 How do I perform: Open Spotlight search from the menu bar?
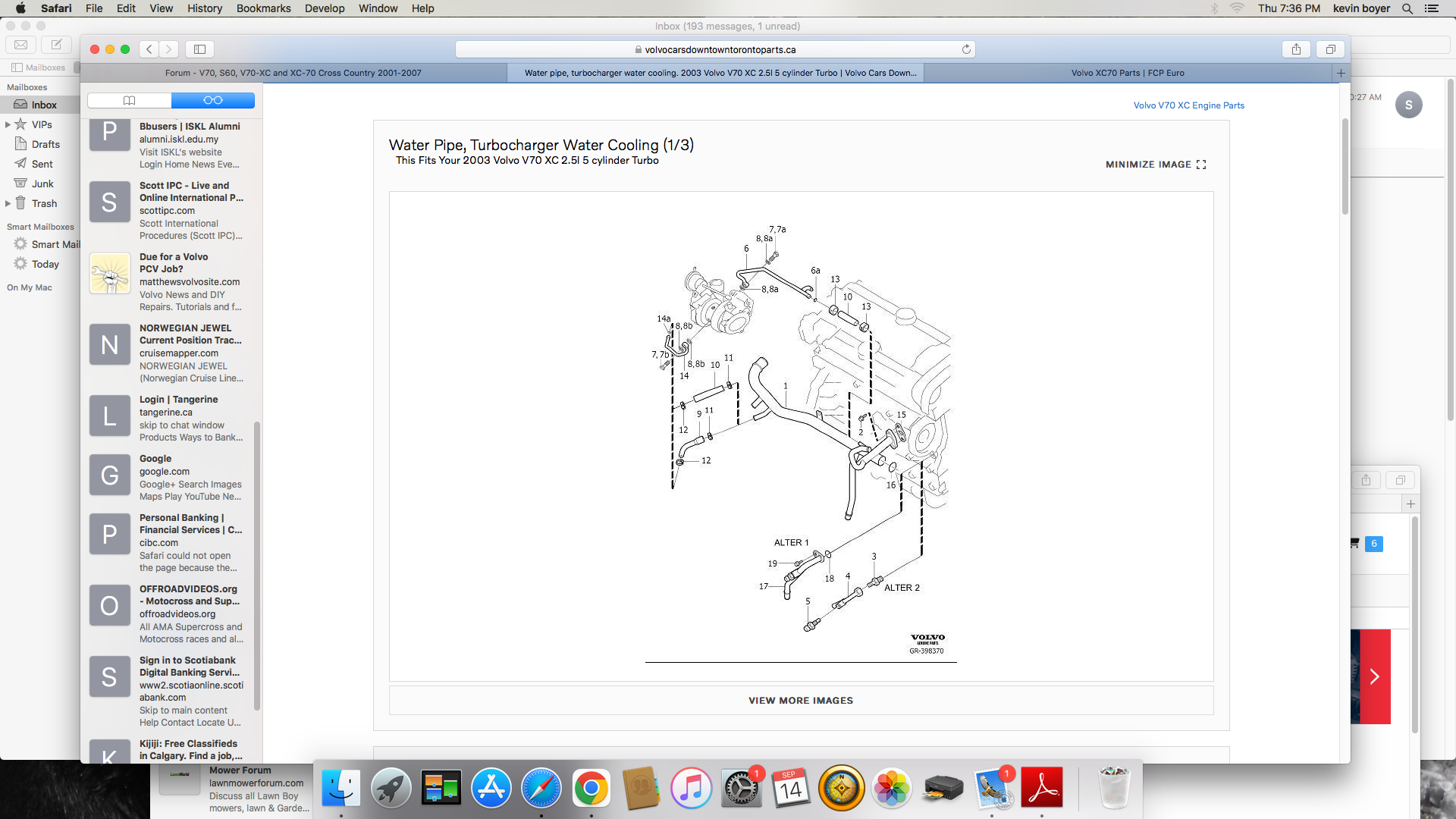coord(1407,8)
